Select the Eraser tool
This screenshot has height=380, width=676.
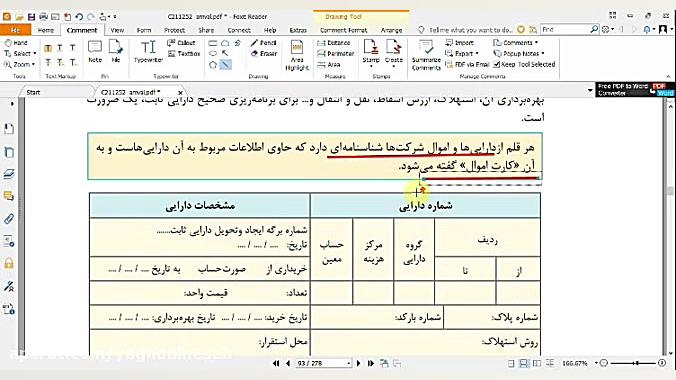pos(264,53)
